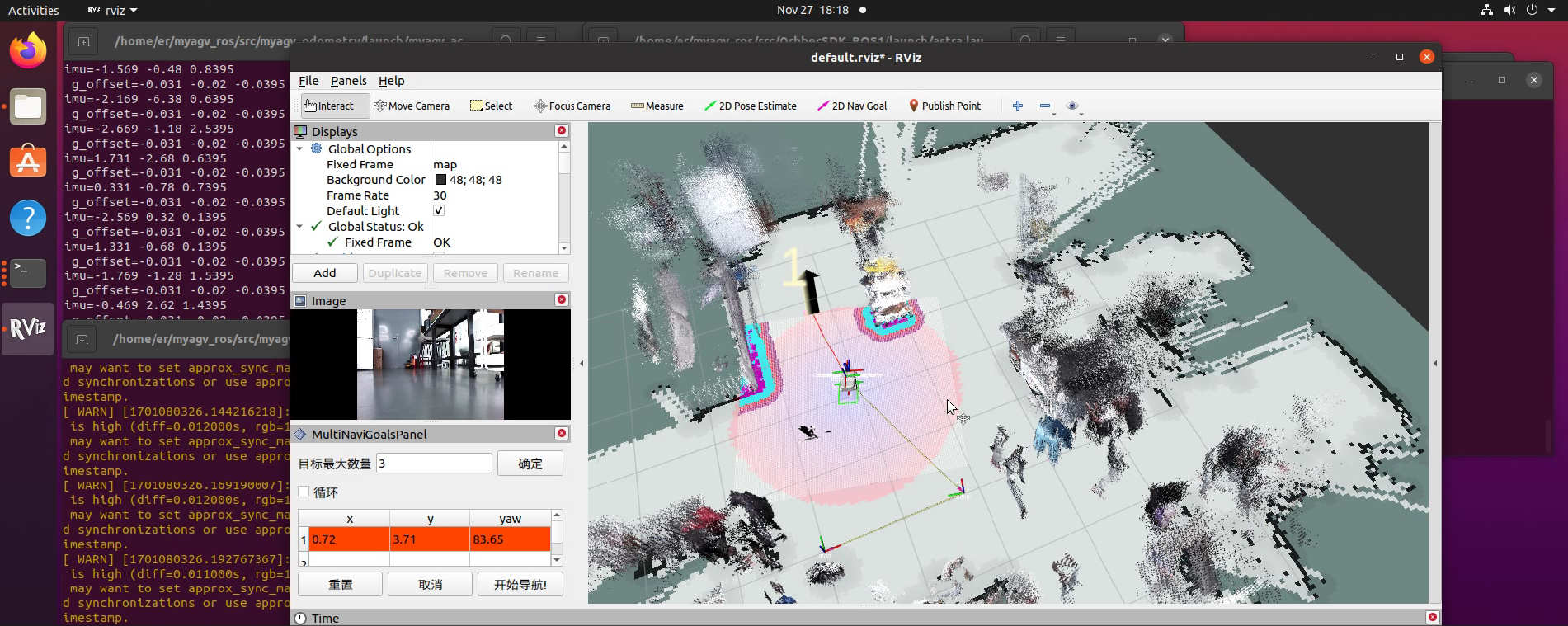This screenshot has width=1568, height=626.
Task: Open rviz app menu in top bar
Action: pos(113,10)
